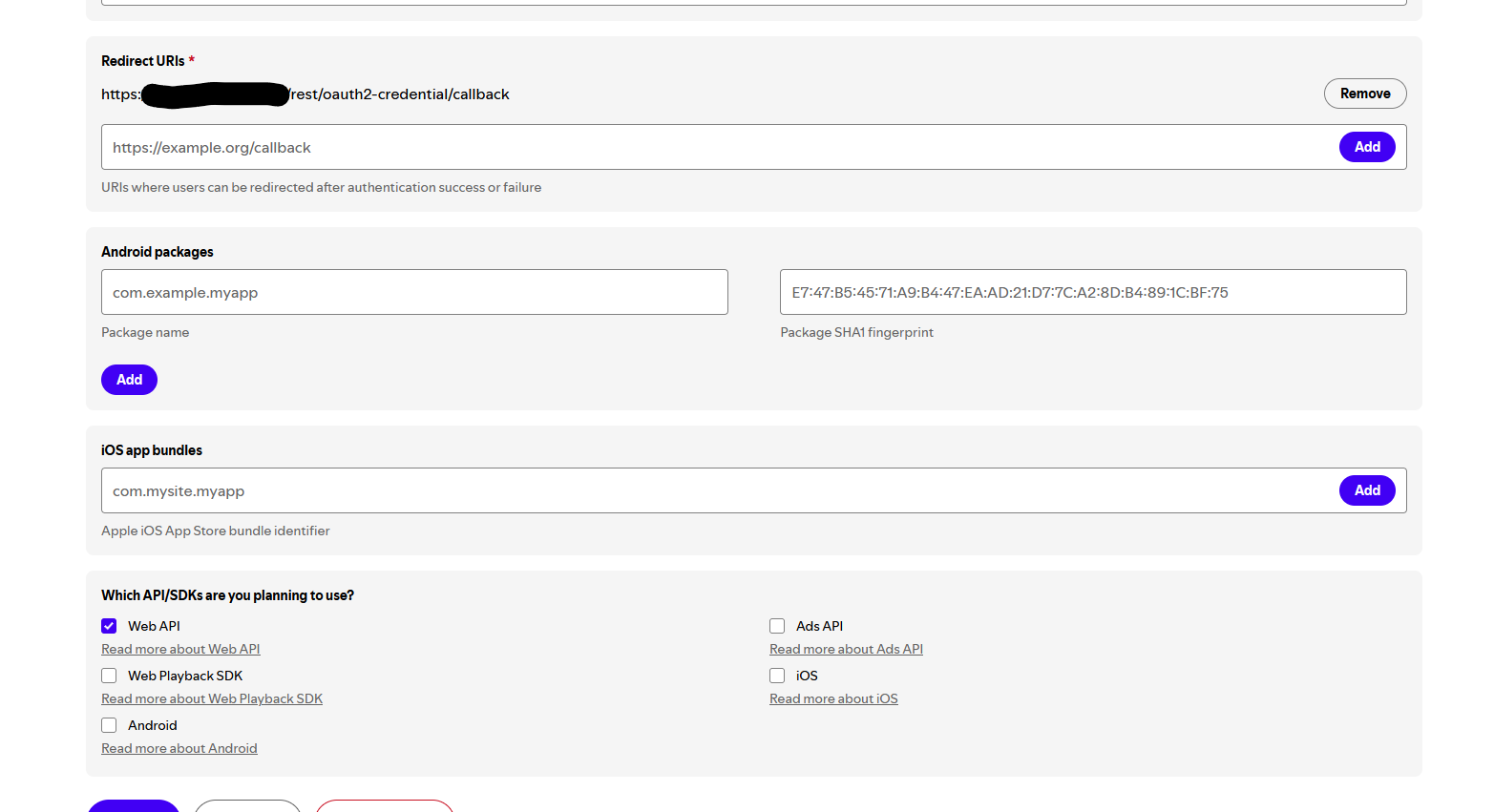Uncheck the Web API checkbox
This screenshot has height=812, width=1494.
click(x=109, y=626)
